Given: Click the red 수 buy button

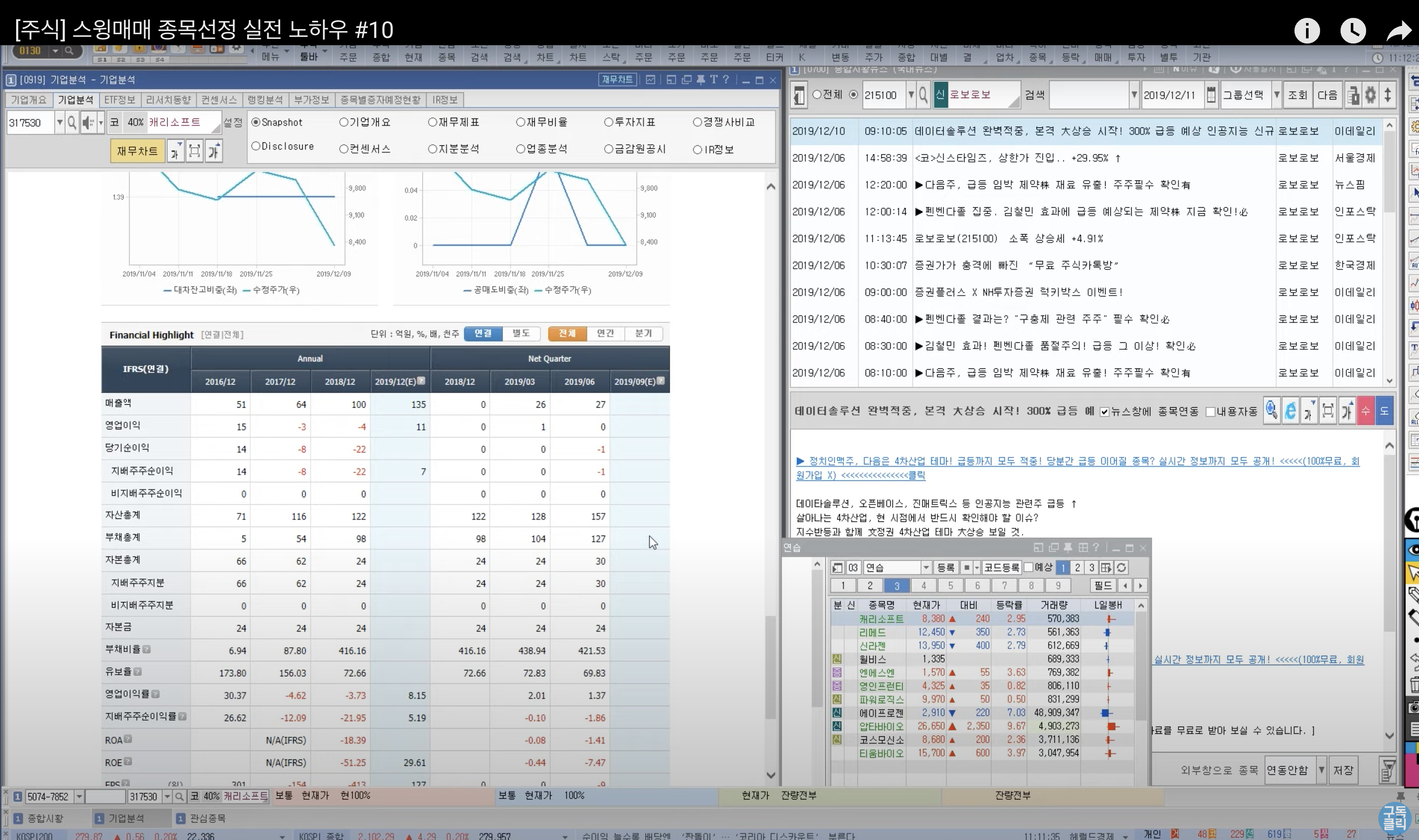Looking at the screenshot, I should [1365, 410].
